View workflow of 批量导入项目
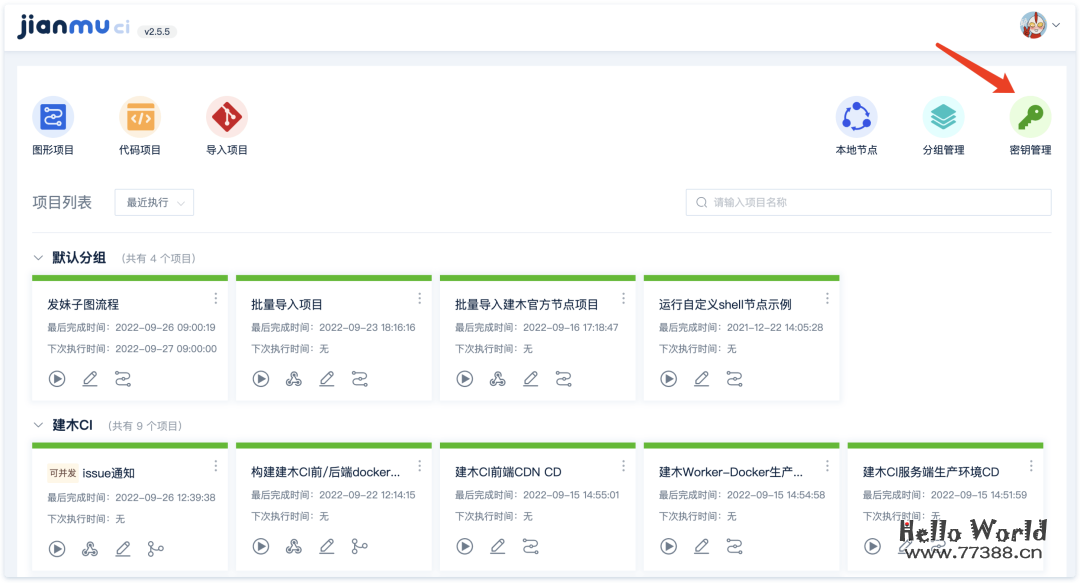Viewport: 1080px width, 583px height. tap(360, 378)
